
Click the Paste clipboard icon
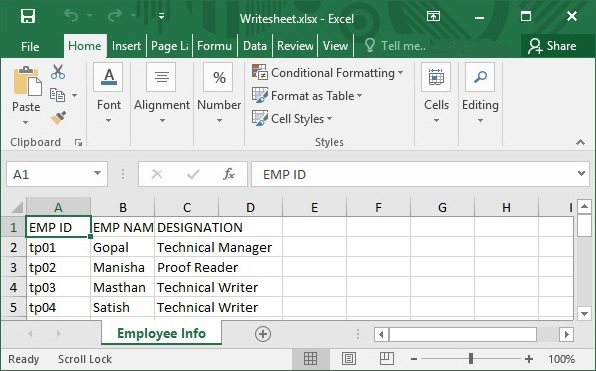27,81
